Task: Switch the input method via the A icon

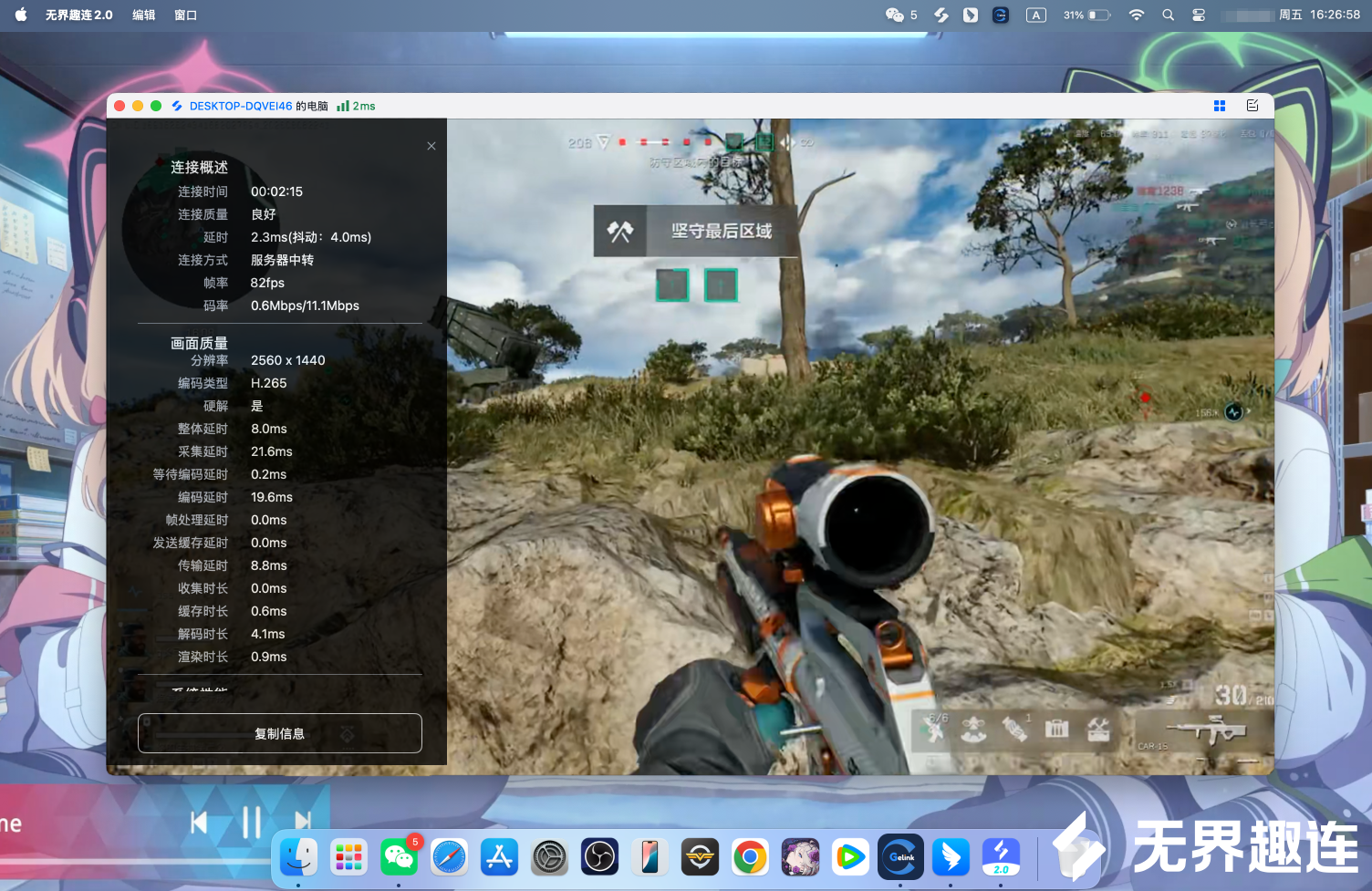Action: [x=1036, y=15]
